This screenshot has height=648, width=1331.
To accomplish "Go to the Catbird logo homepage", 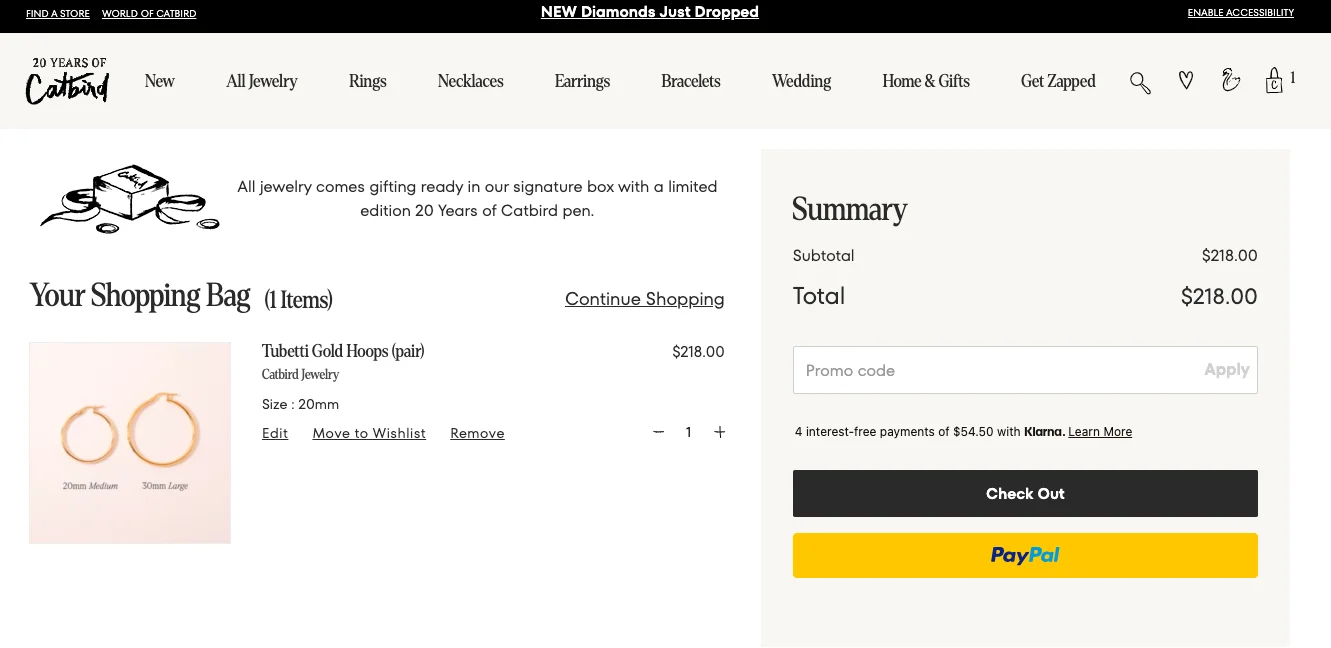I will point(67,81).
